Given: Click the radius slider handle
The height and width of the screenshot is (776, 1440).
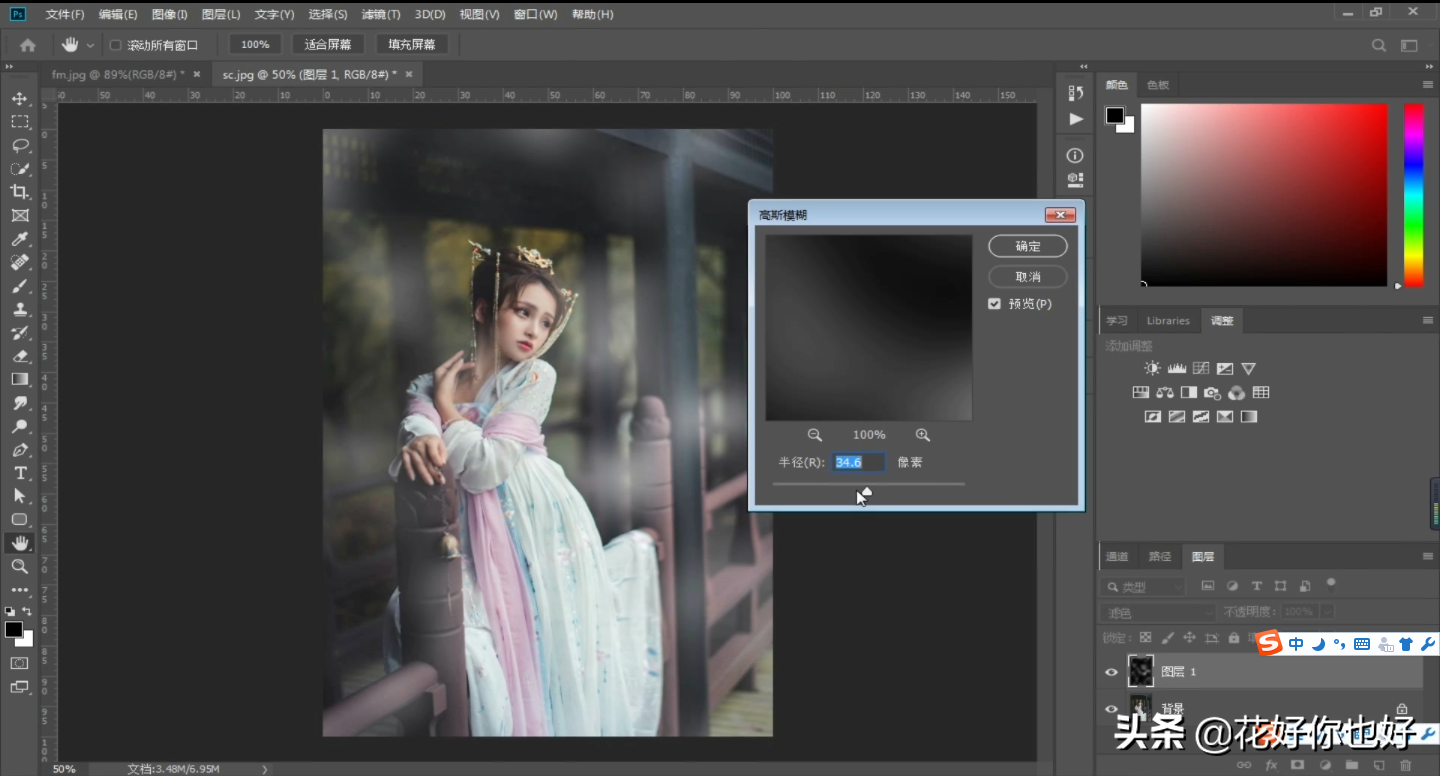Looking at the screenshot, I should (x=866, y=491).
